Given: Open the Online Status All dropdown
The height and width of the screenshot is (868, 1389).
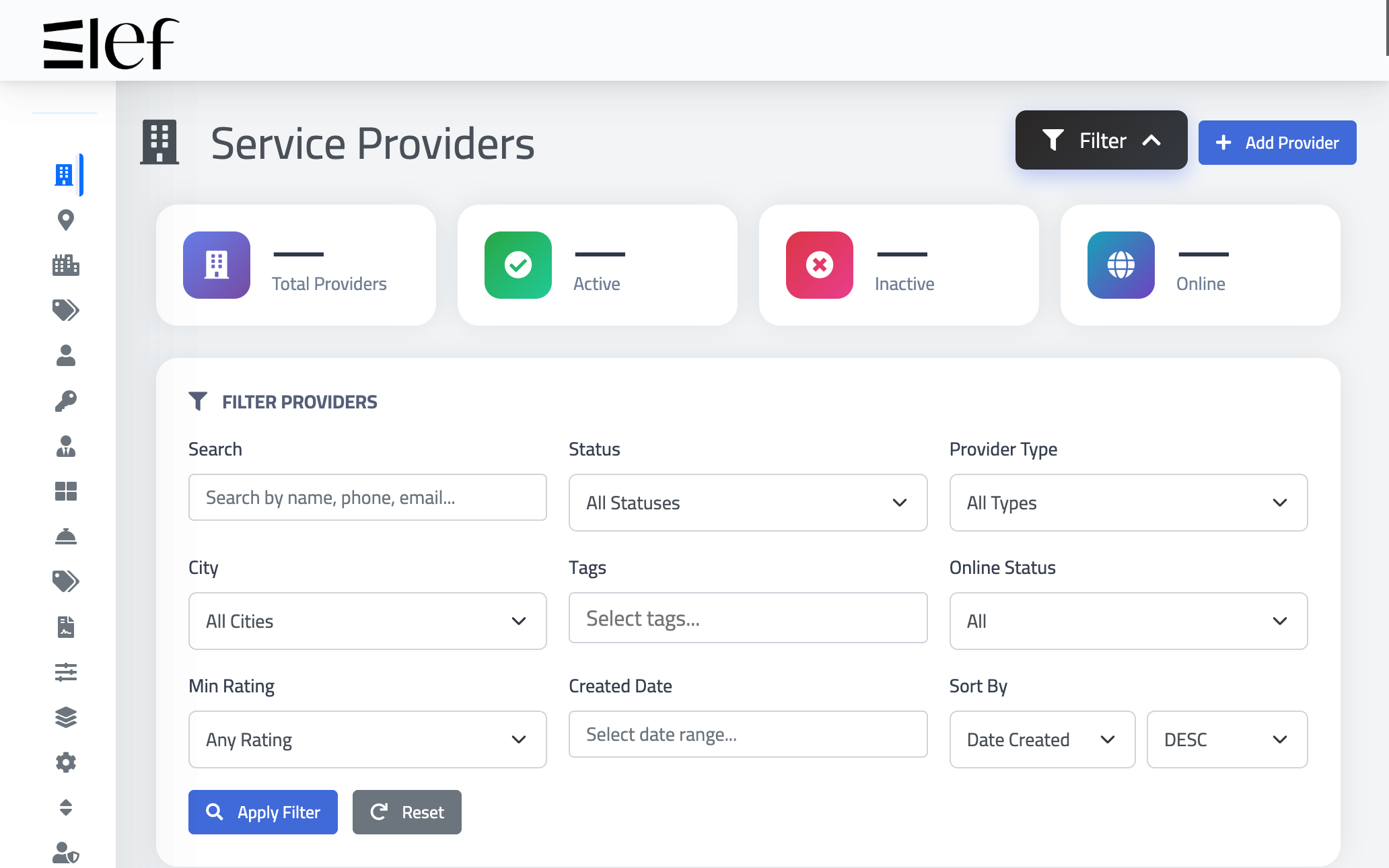Looking at the screenshot, I should click(x=1128, y=621).
